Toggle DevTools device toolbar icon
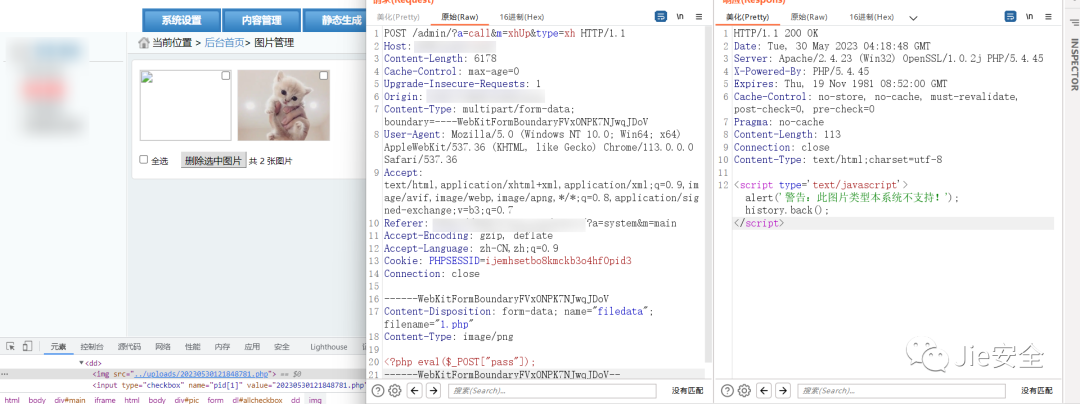1080x404 pixels. click(27, 346)
